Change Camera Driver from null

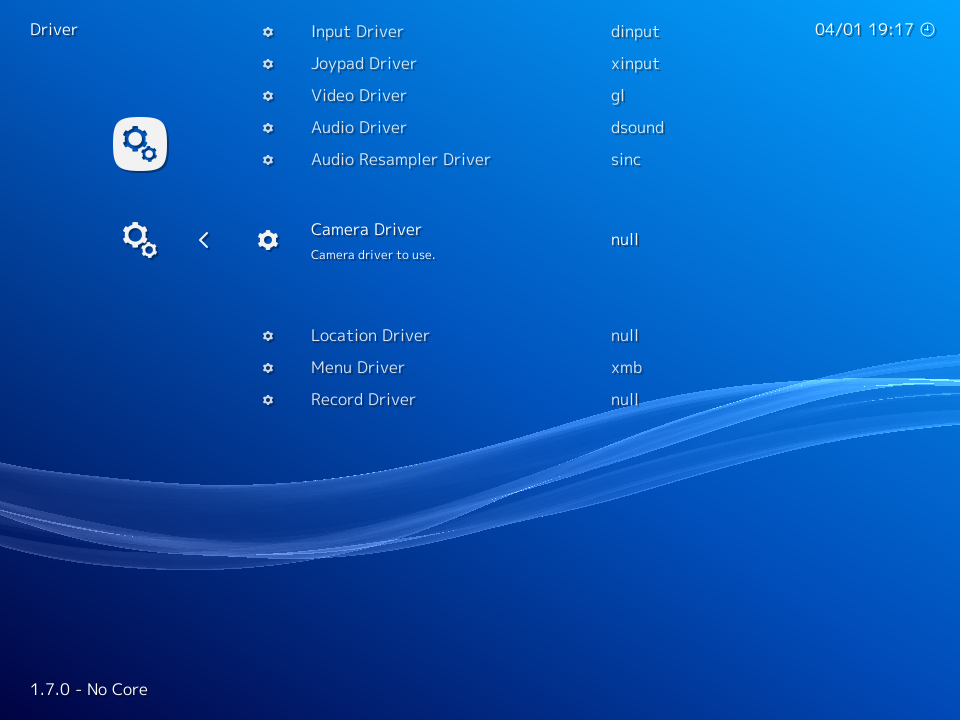pos(624,239)
